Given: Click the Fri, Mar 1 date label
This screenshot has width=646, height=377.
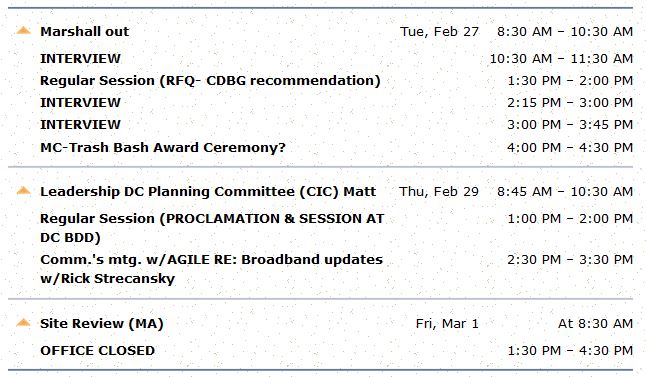Looking at the screenshot, I should click(447, 324).
